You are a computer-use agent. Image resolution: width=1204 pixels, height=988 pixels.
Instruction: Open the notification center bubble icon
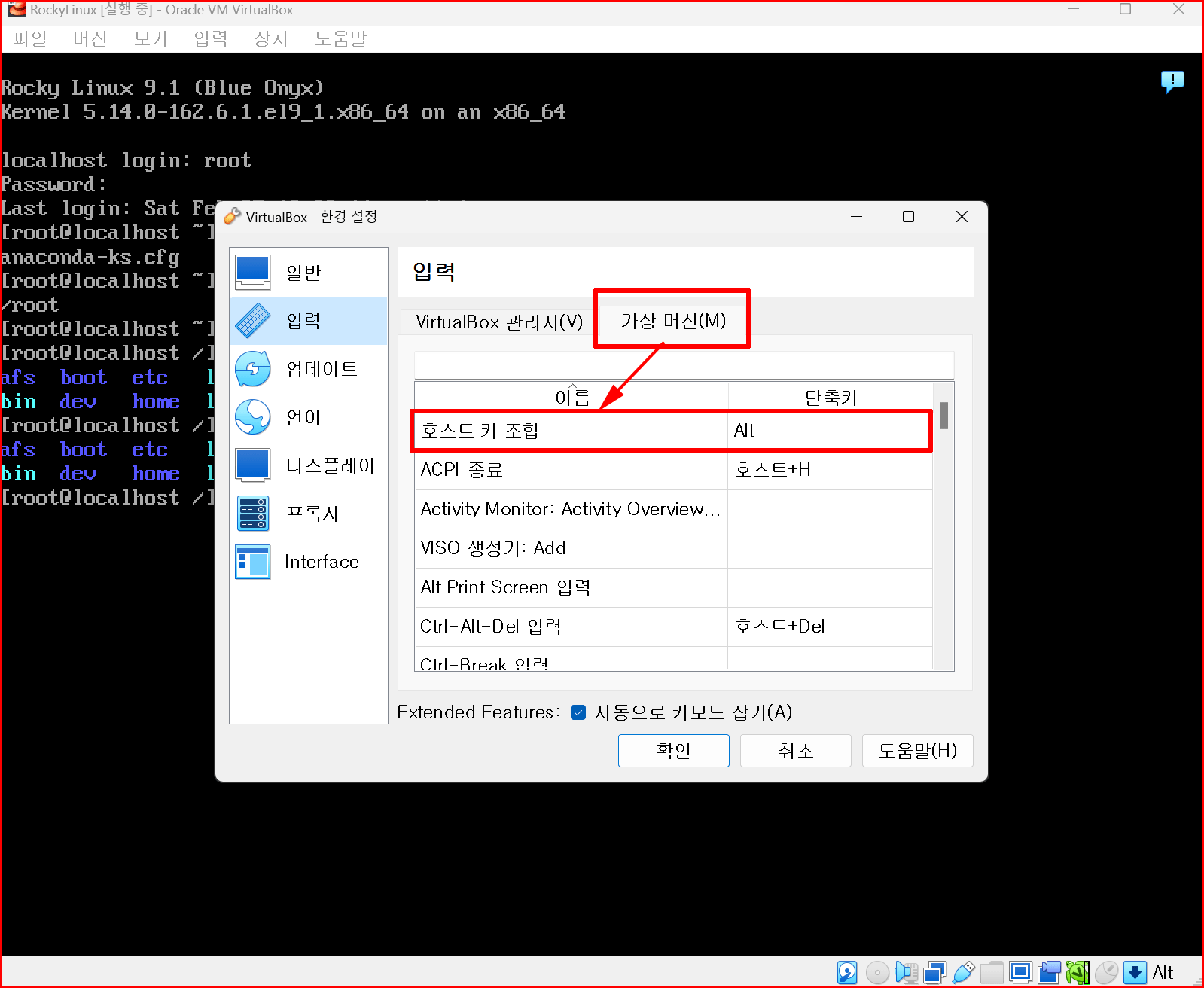(x=1172, y=81)
